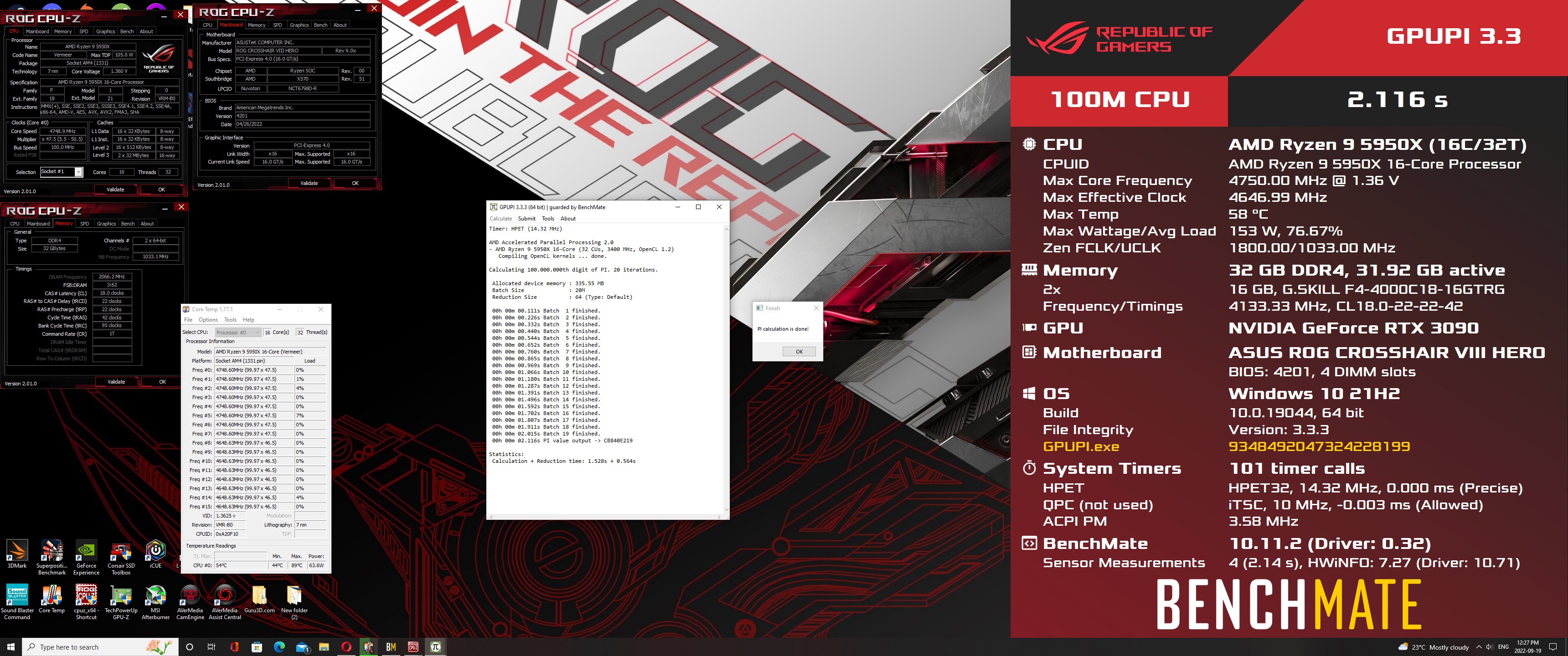
Task: Click OK in the Finish dialog
Action: [x=799, y=352]
